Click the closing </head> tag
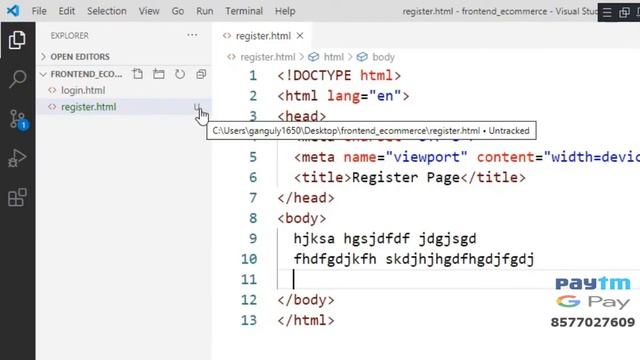The height and width of the screenshot is (360, 640). [x=306, y=198]
